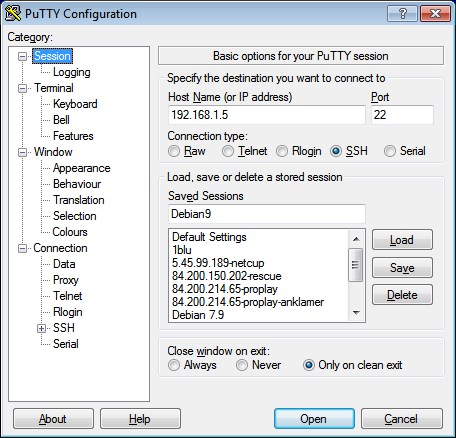Viewport: 456px width, 438px height.
Task: Open the Logging category
Action: point(72,72)
